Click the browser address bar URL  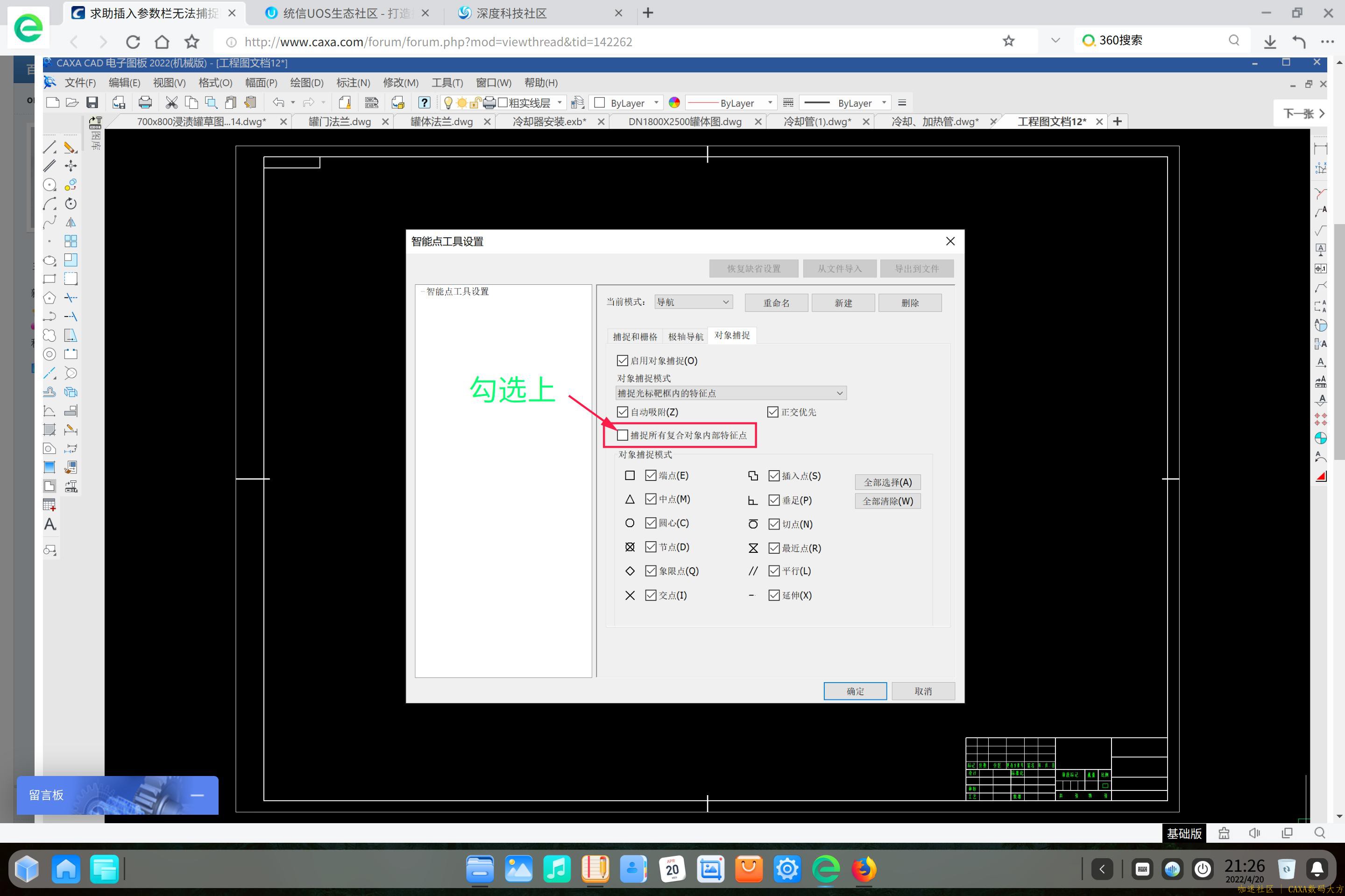(x=438, y=42)
